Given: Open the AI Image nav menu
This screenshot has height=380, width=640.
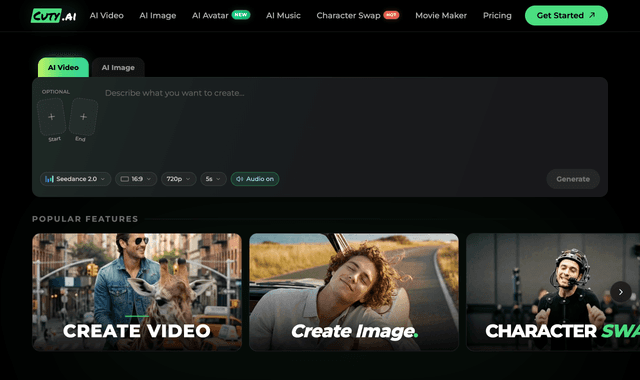Looking at the screenshot, I should [158, 16].
